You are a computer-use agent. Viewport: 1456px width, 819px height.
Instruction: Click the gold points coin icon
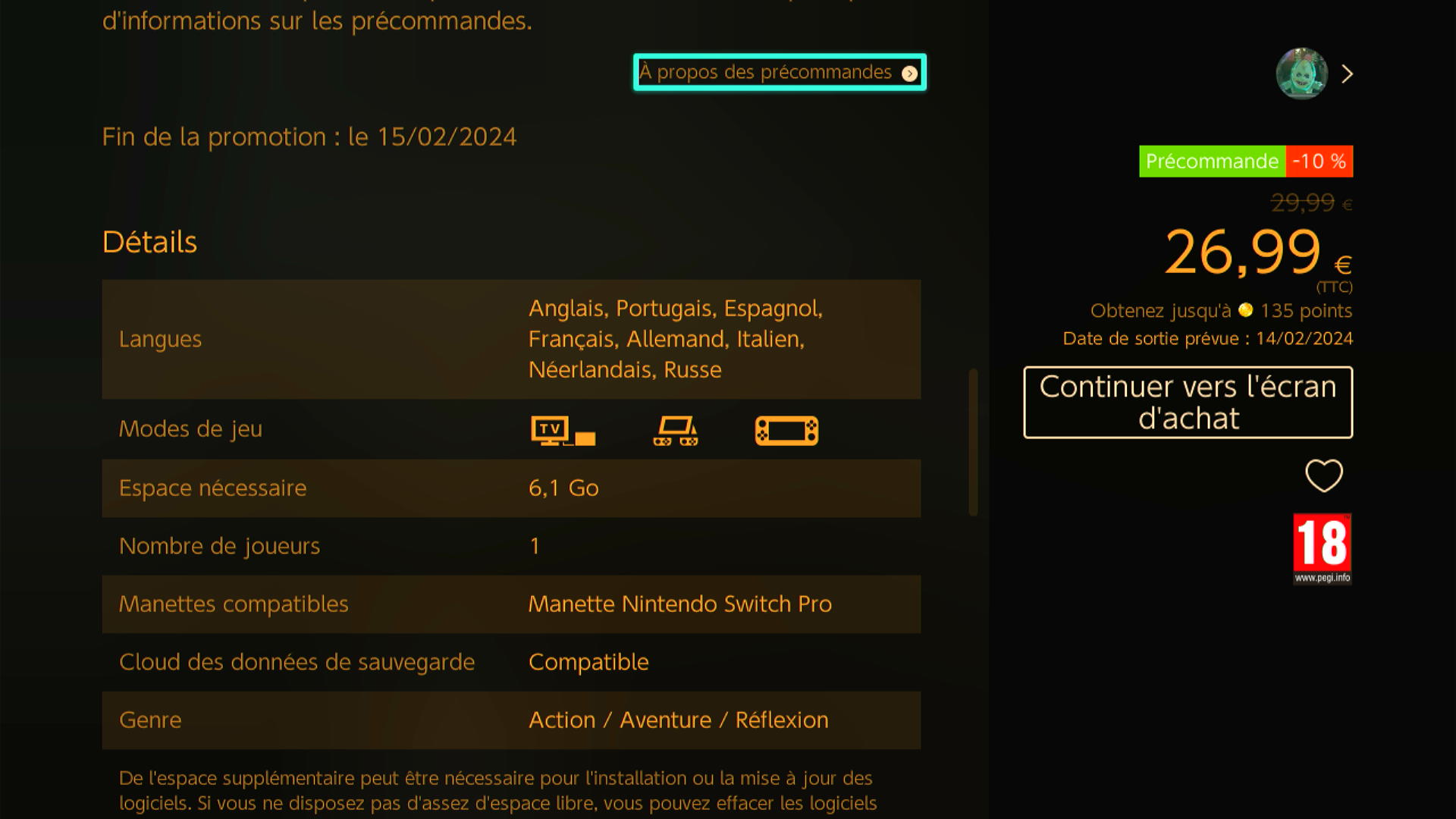point(1245,310)
